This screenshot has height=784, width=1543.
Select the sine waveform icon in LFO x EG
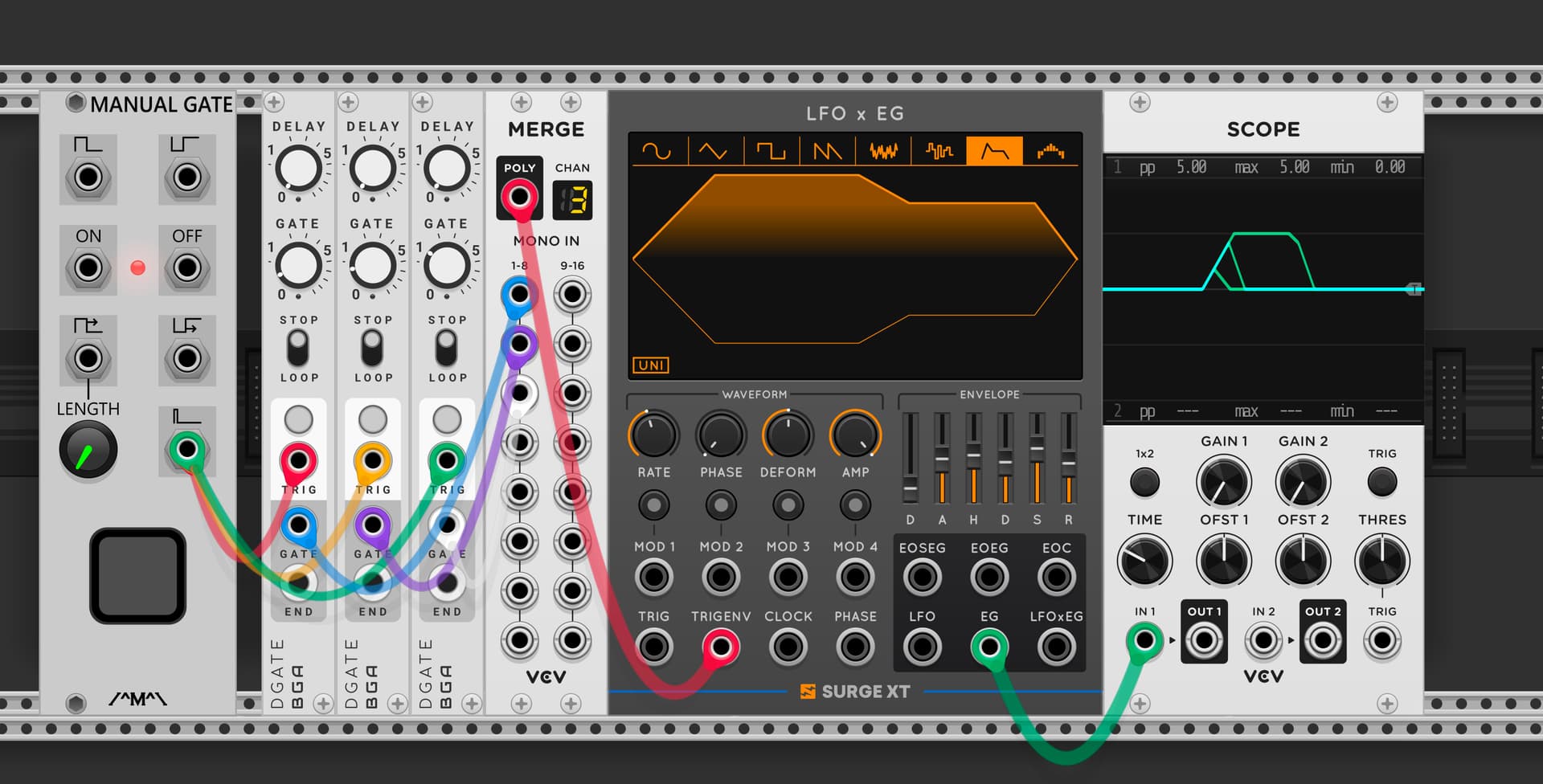pos(657,151)
